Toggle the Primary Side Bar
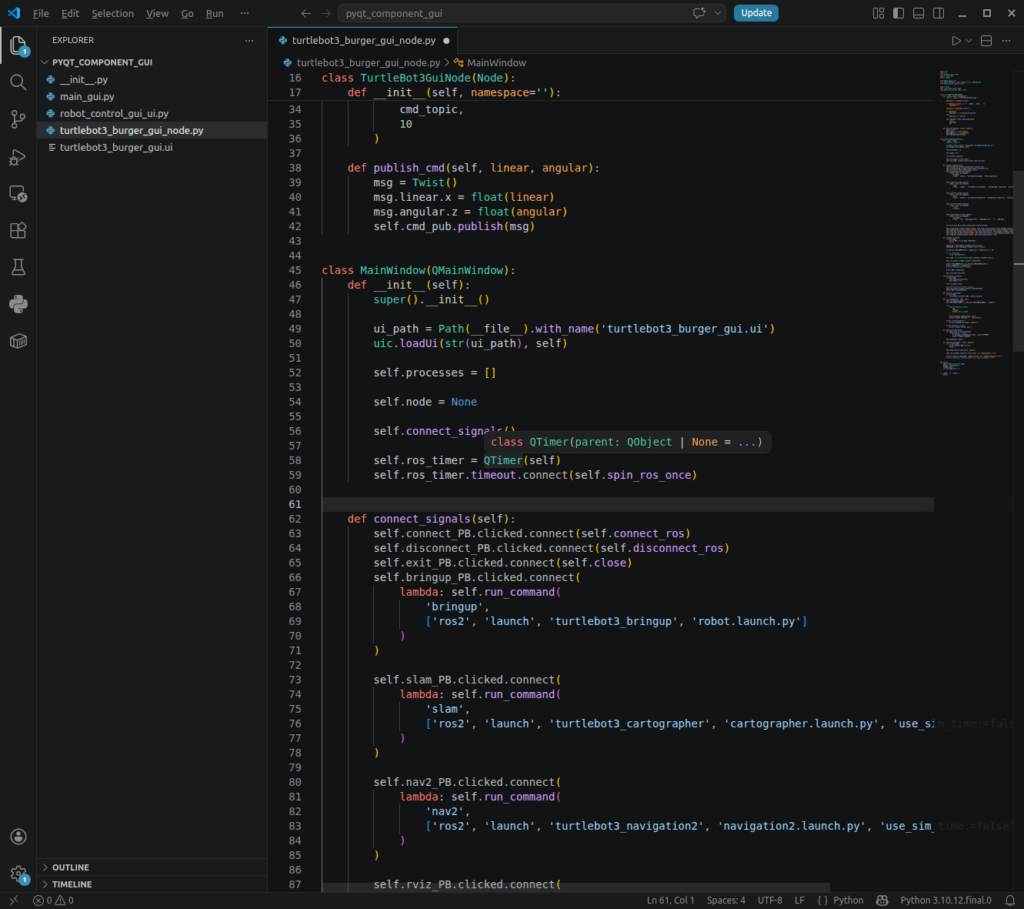Image resolution: width=1024 pixels, height=909 pixels. click(x=899, y=13)
